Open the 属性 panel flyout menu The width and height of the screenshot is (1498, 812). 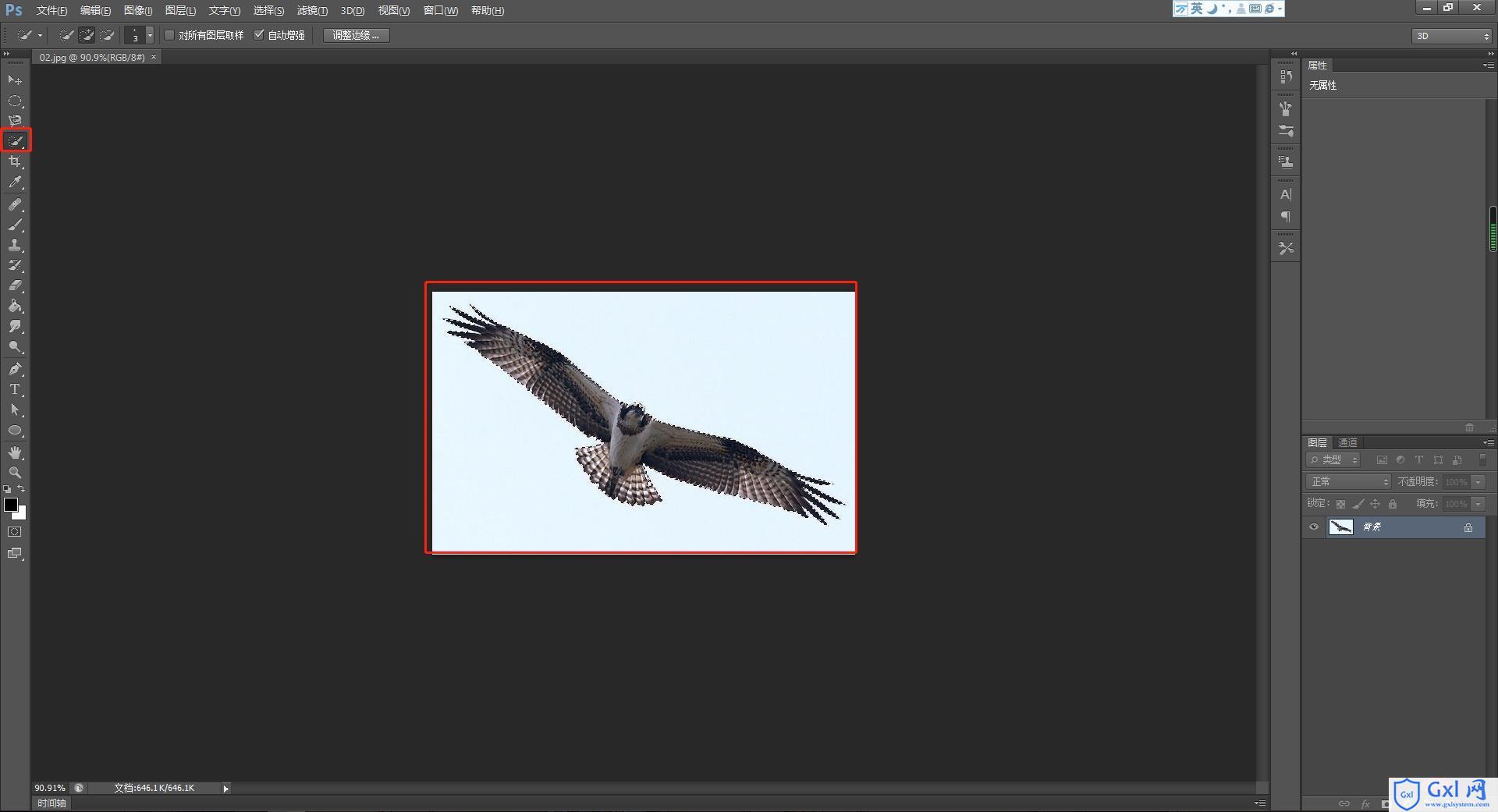coord(1488,66)
